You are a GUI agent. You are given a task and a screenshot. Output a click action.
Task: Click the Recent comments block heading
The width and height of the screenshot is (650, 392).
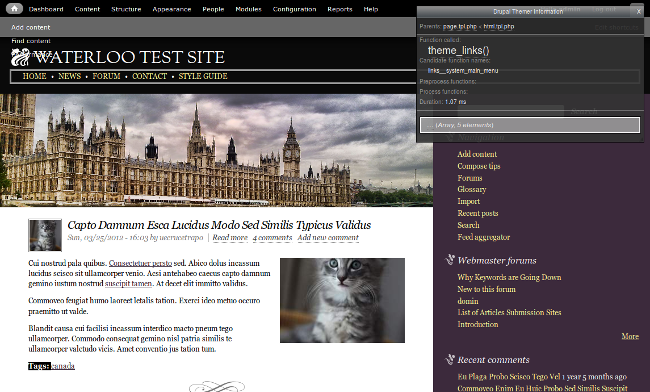pos(494,360)
